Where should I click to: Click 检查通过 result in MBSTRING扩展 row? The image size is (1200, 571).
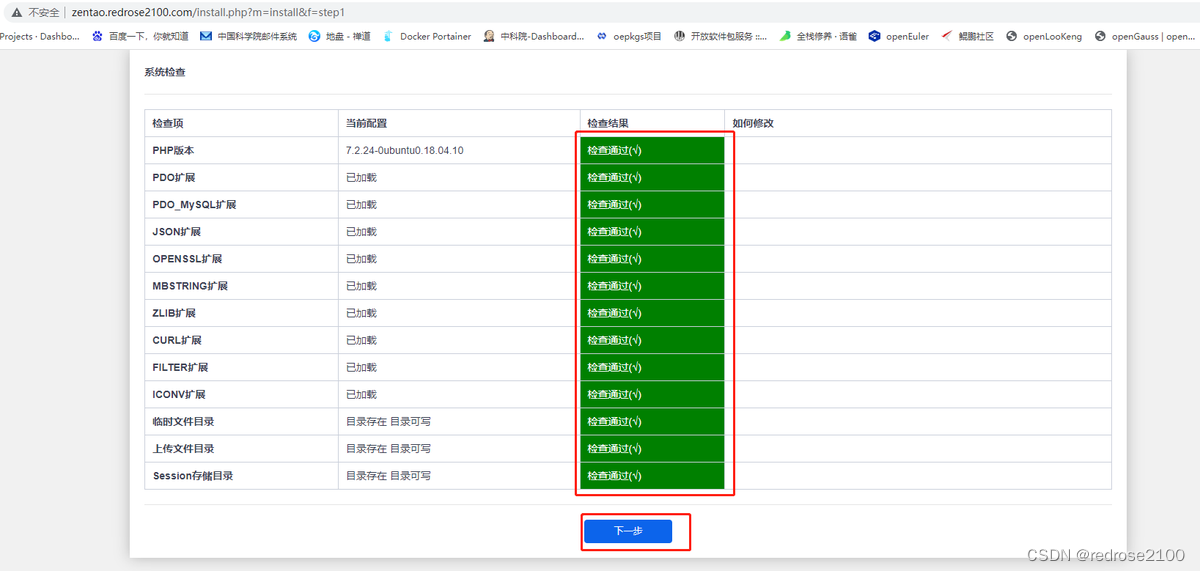[x=652, y=285]
